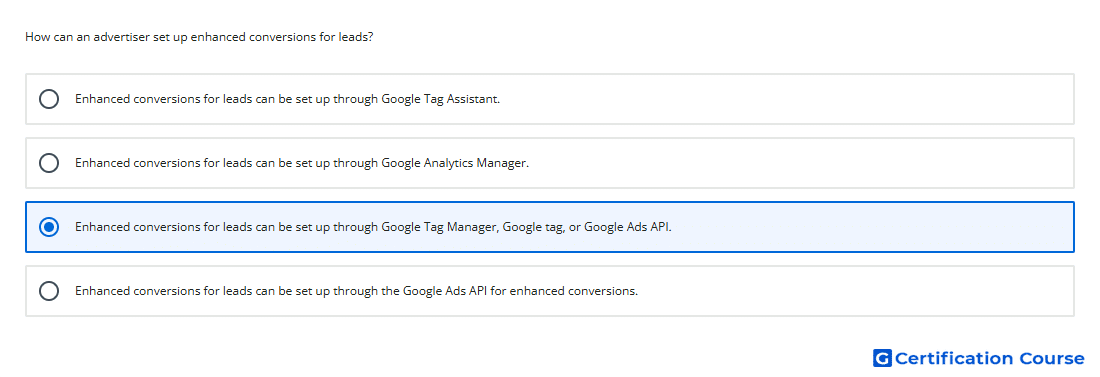Click the highlighted answer's sentence text
This screenshot has height=377, width=1100.
[x=373, y=227]
